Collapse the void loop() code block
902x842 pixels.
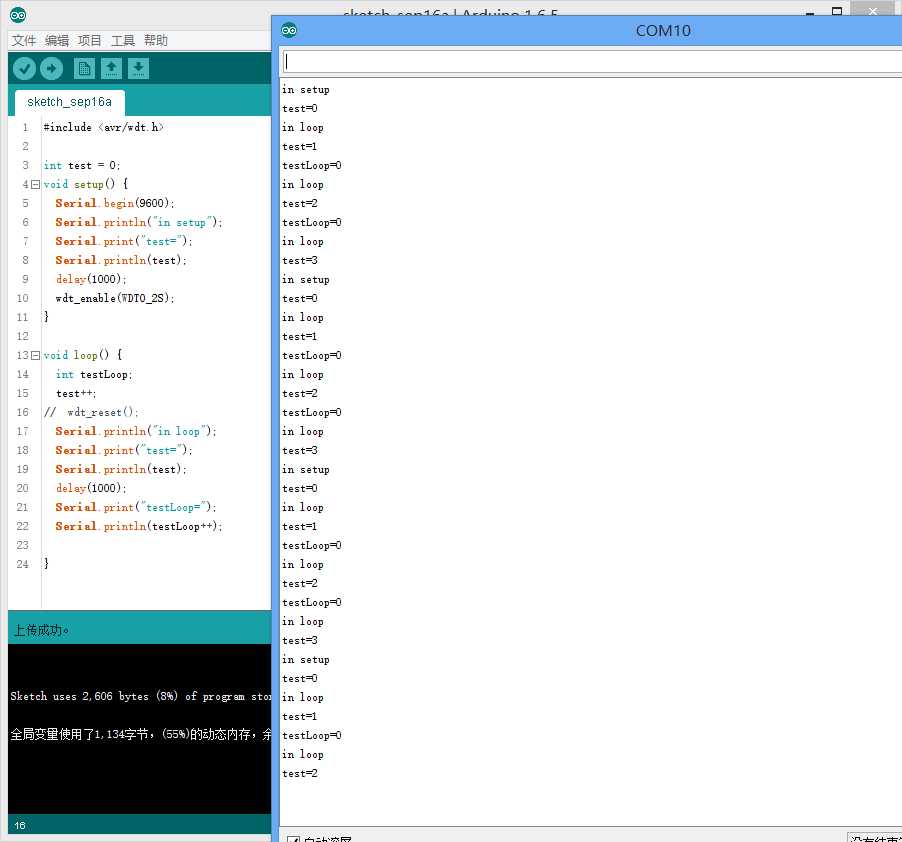pyautogui.click(x=35, y=355)
